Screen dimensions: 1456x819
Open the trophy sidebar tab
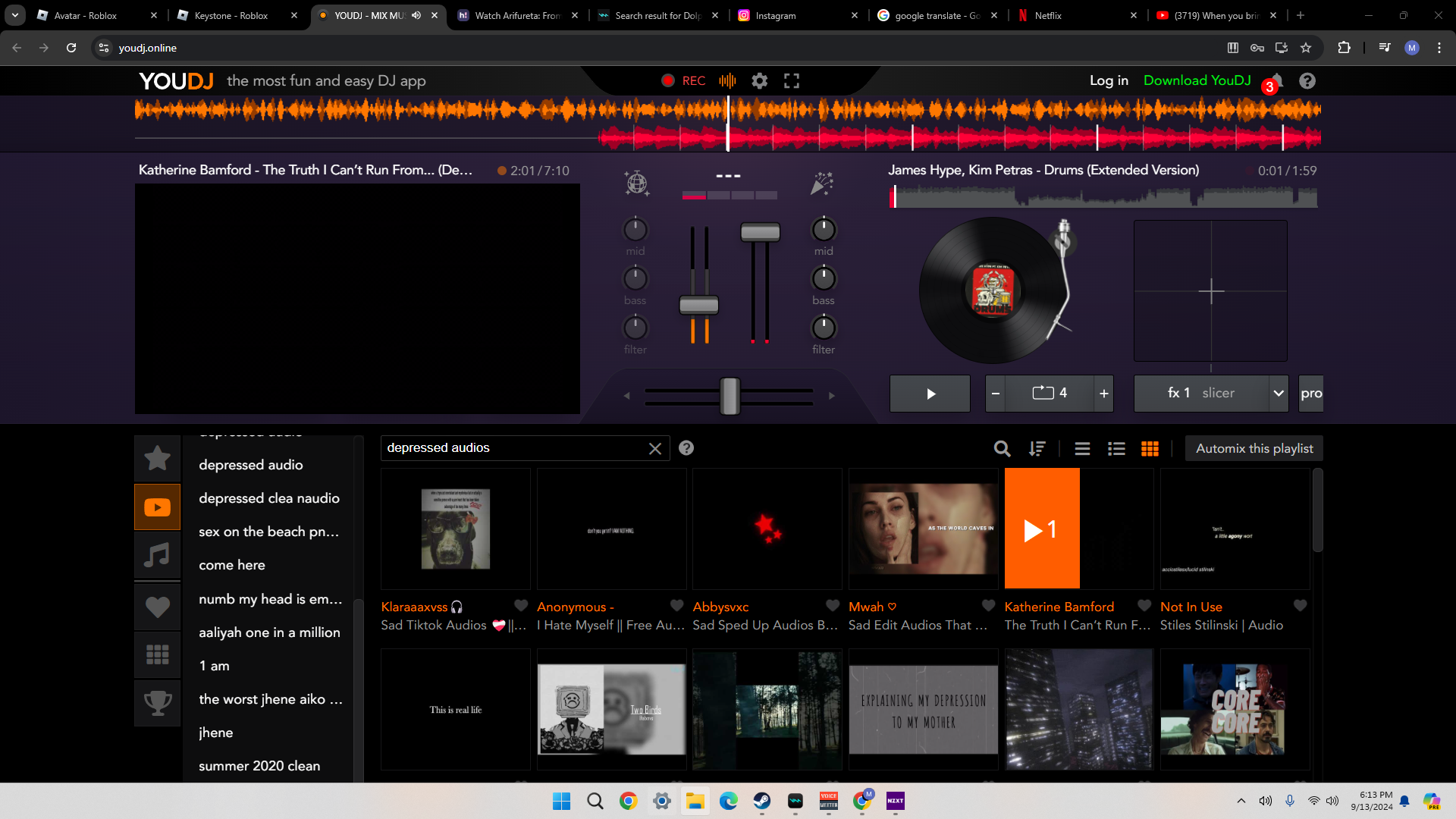158,703
